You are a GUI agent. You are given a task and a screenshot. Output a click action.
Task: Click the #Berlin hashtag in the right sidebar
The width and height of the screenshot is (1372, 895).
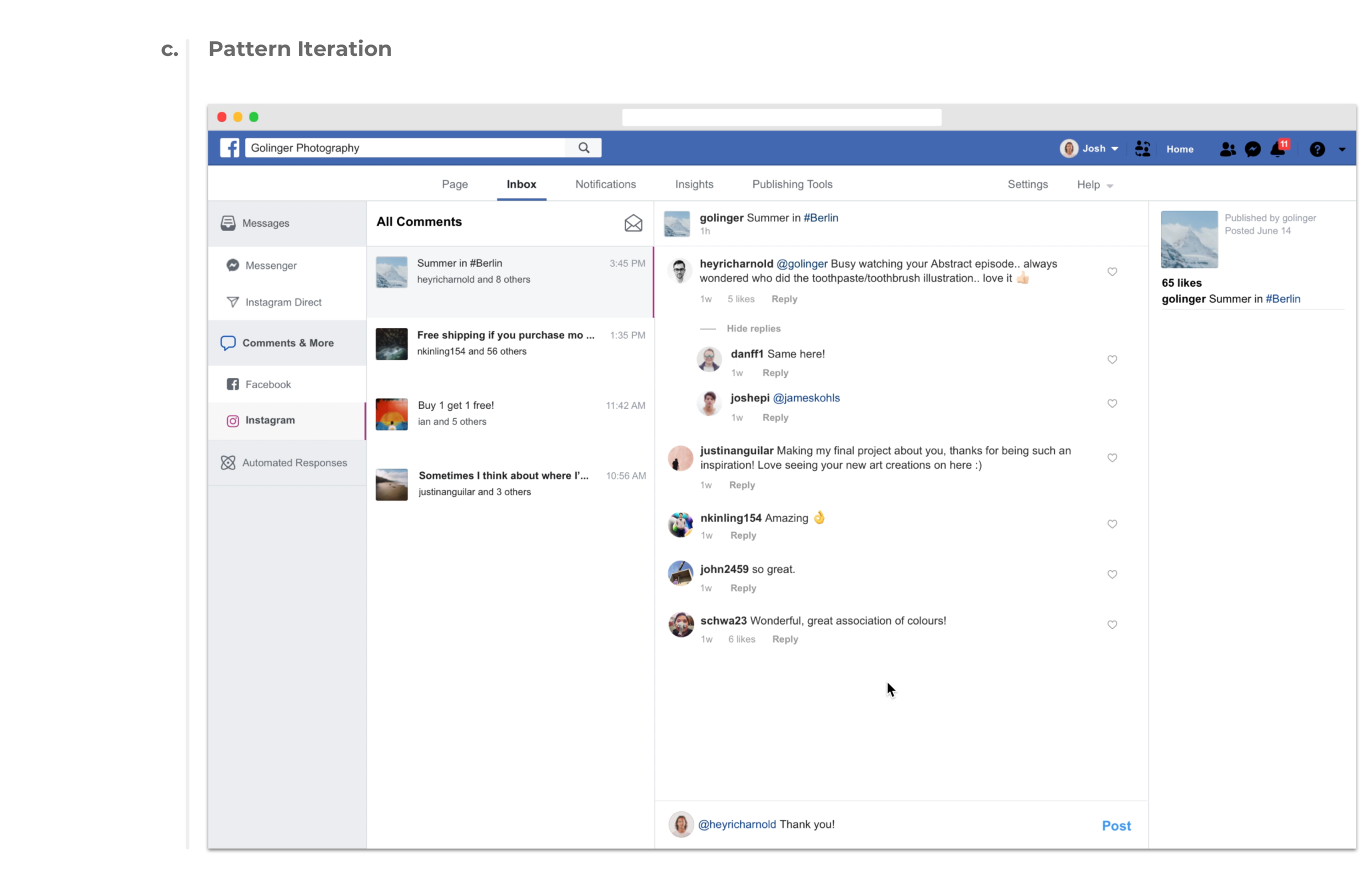tap(1282, 299)
